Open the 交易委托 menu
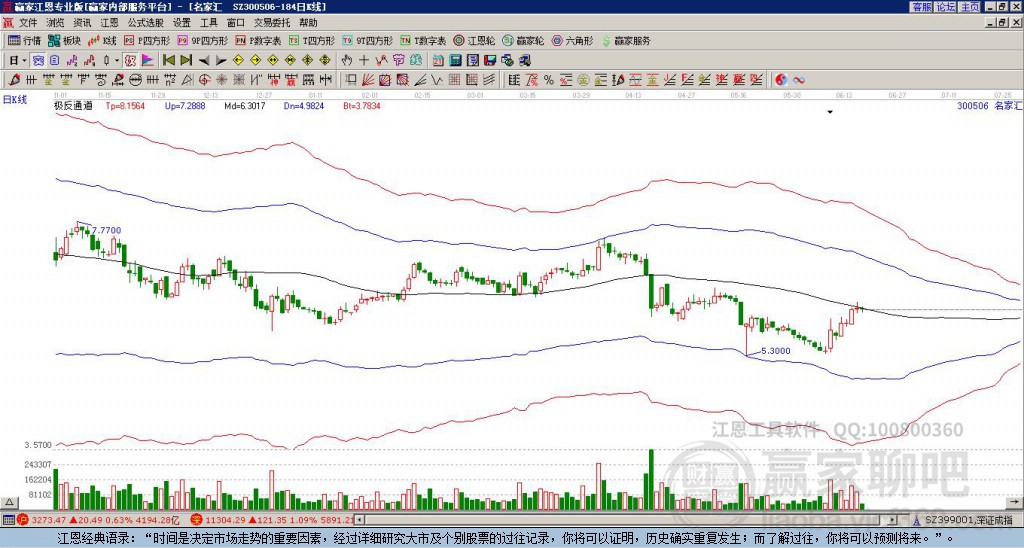 coord(272,23)
